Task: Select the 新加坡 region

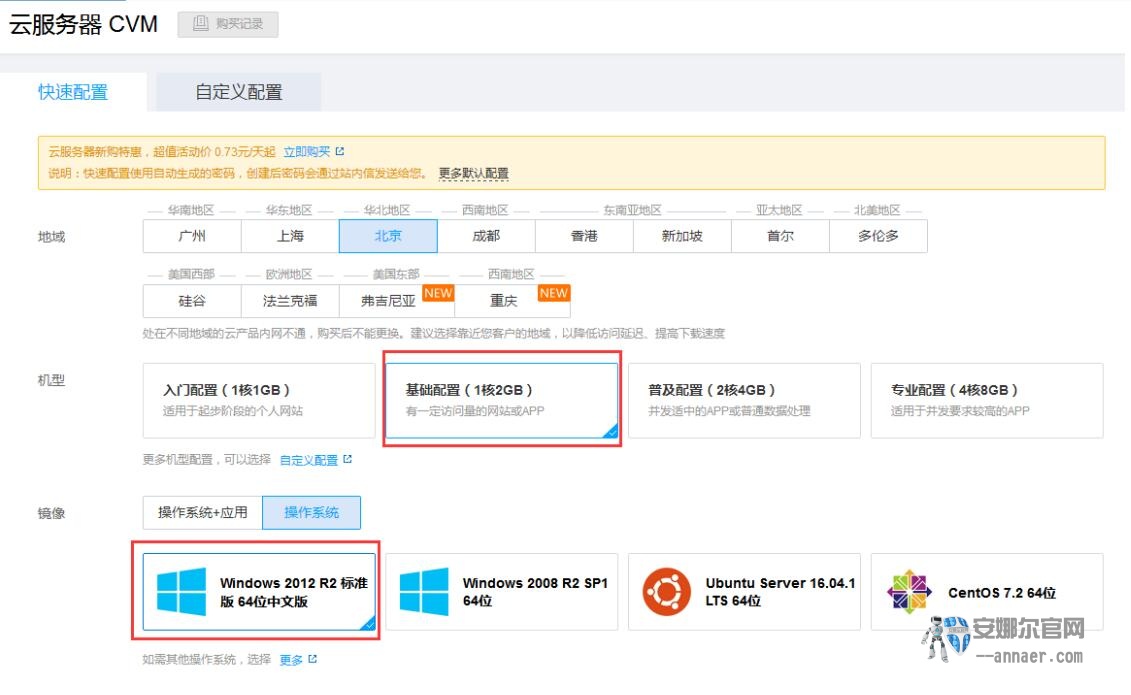Action: [682, 236]
